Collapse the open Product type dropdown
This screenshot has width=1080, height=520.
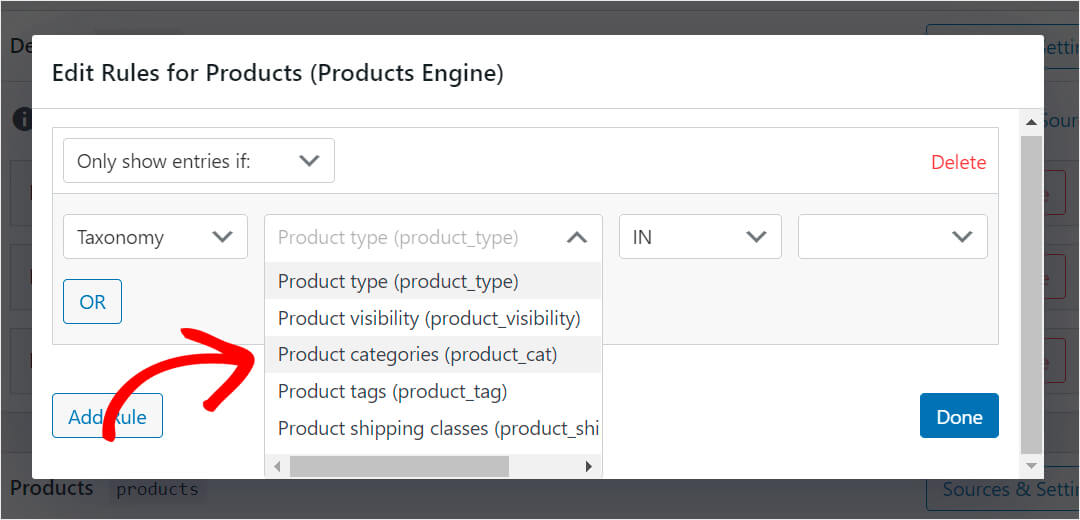576,238
